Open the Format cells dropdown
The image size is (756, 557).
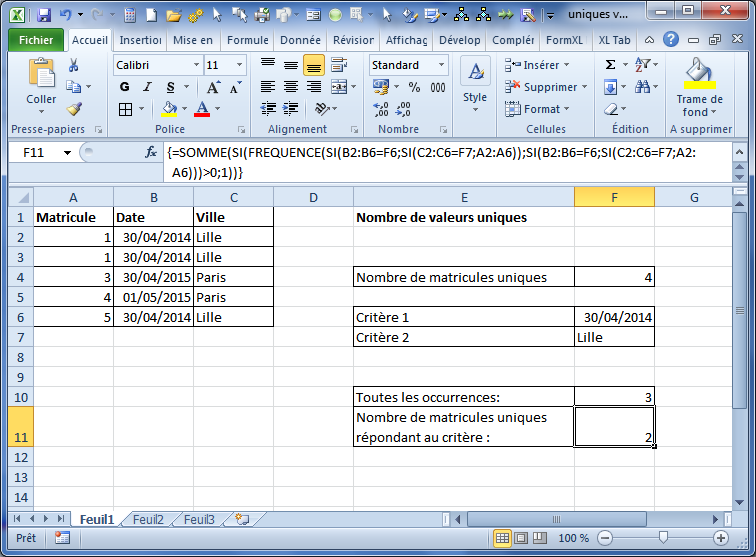[537, 109]
